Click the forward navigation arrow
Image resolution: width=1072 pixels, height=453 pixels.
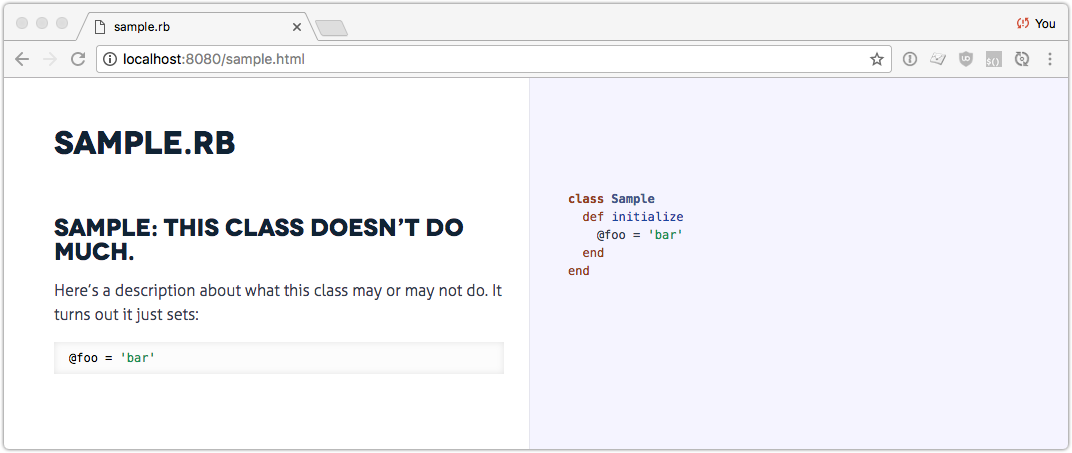pos(50,59)
